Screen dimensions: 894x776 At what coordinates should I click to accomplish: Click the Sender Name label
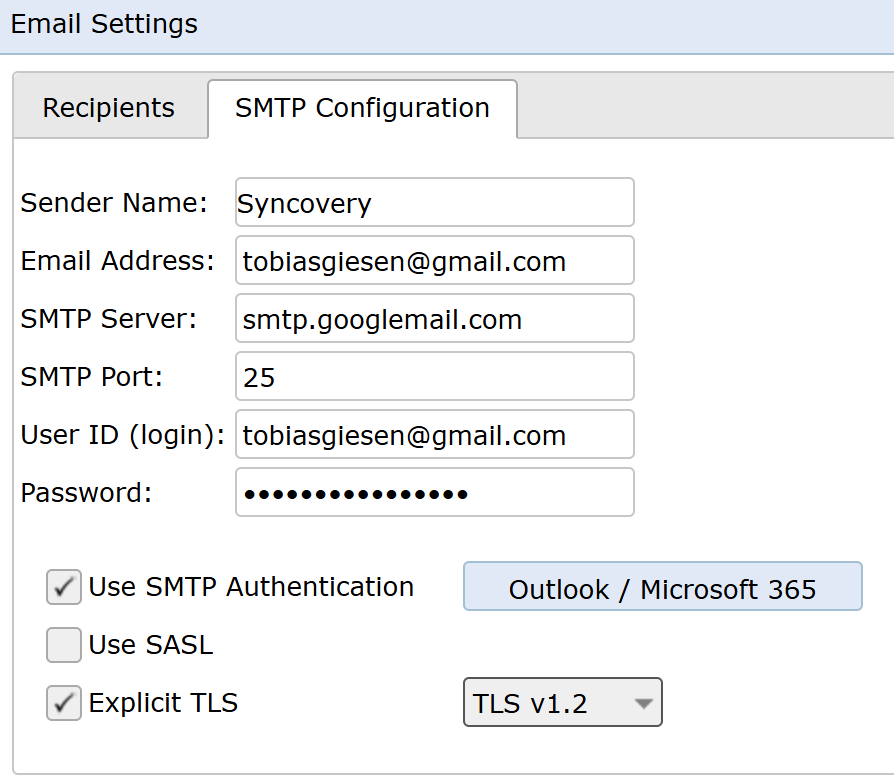(x=113, y=202)
